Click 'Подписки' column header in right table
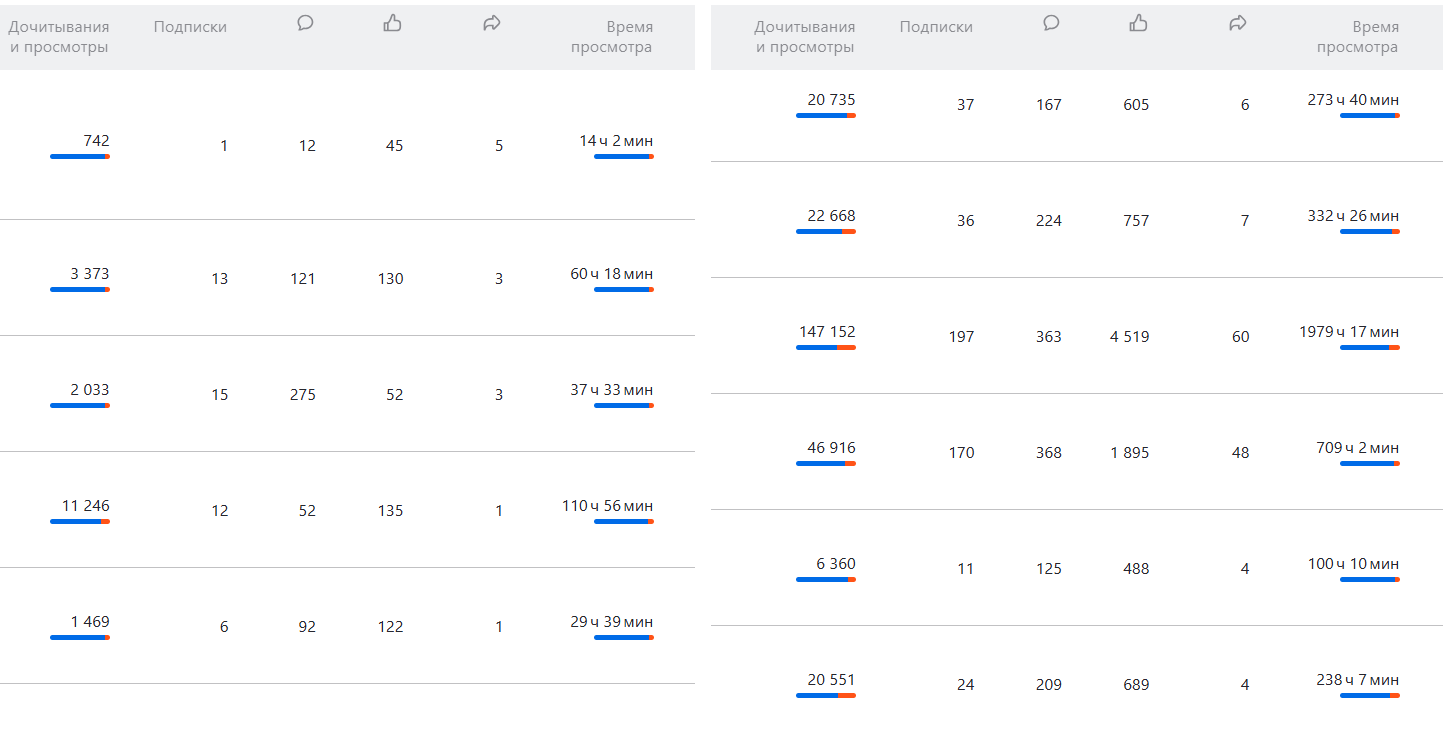Image resolution: width=1443 pixels, height=750 pixels. pos(936,27)
